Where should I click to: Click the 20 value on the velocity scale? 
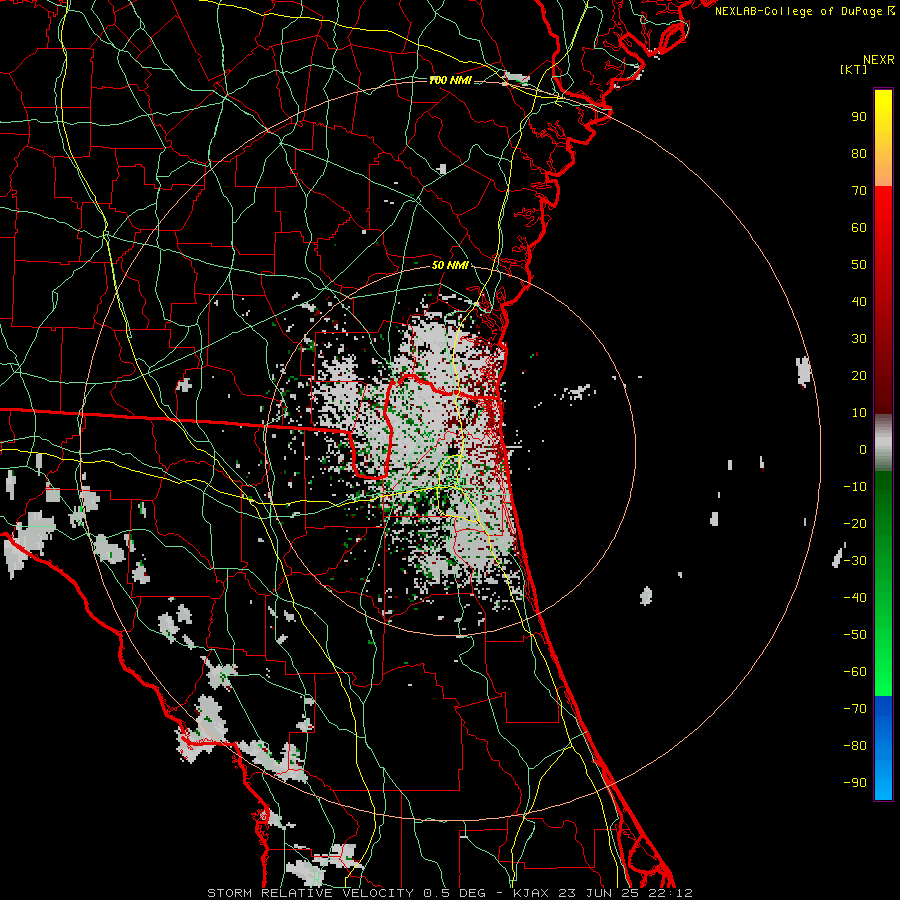pos(859,376)
